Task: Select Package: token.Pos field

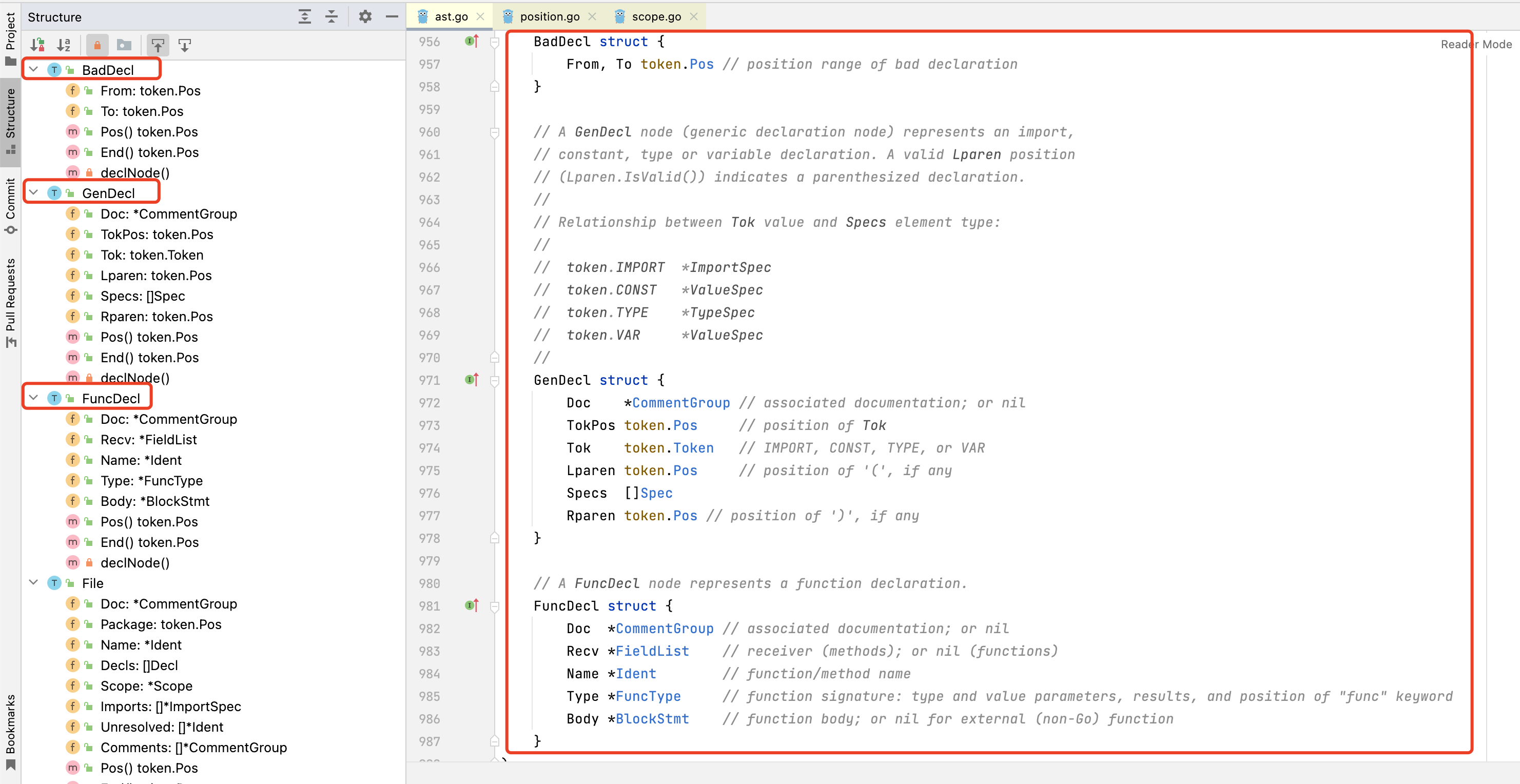Action: (161, 624)
